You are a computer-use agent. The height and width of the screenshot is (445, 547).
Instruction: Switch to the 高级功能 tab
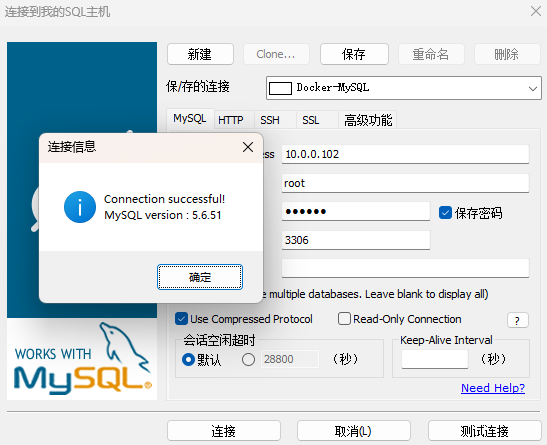point(368,120)
